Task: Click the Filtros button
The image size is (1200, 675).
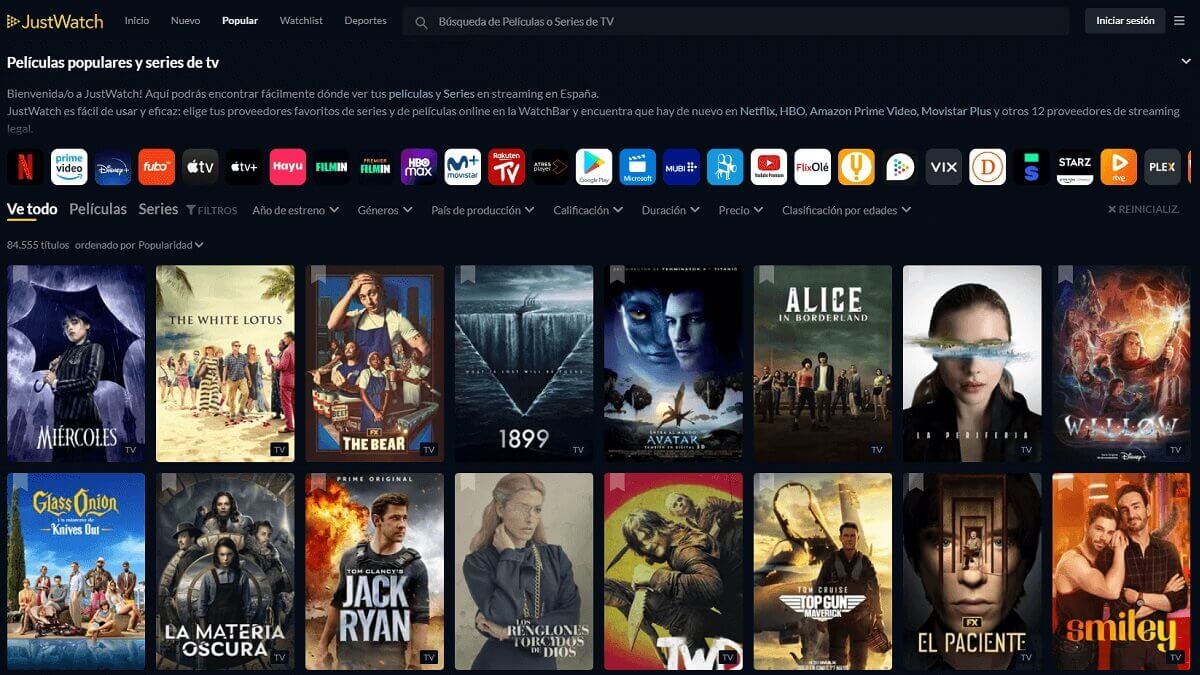Action: [x=212, y=210]
